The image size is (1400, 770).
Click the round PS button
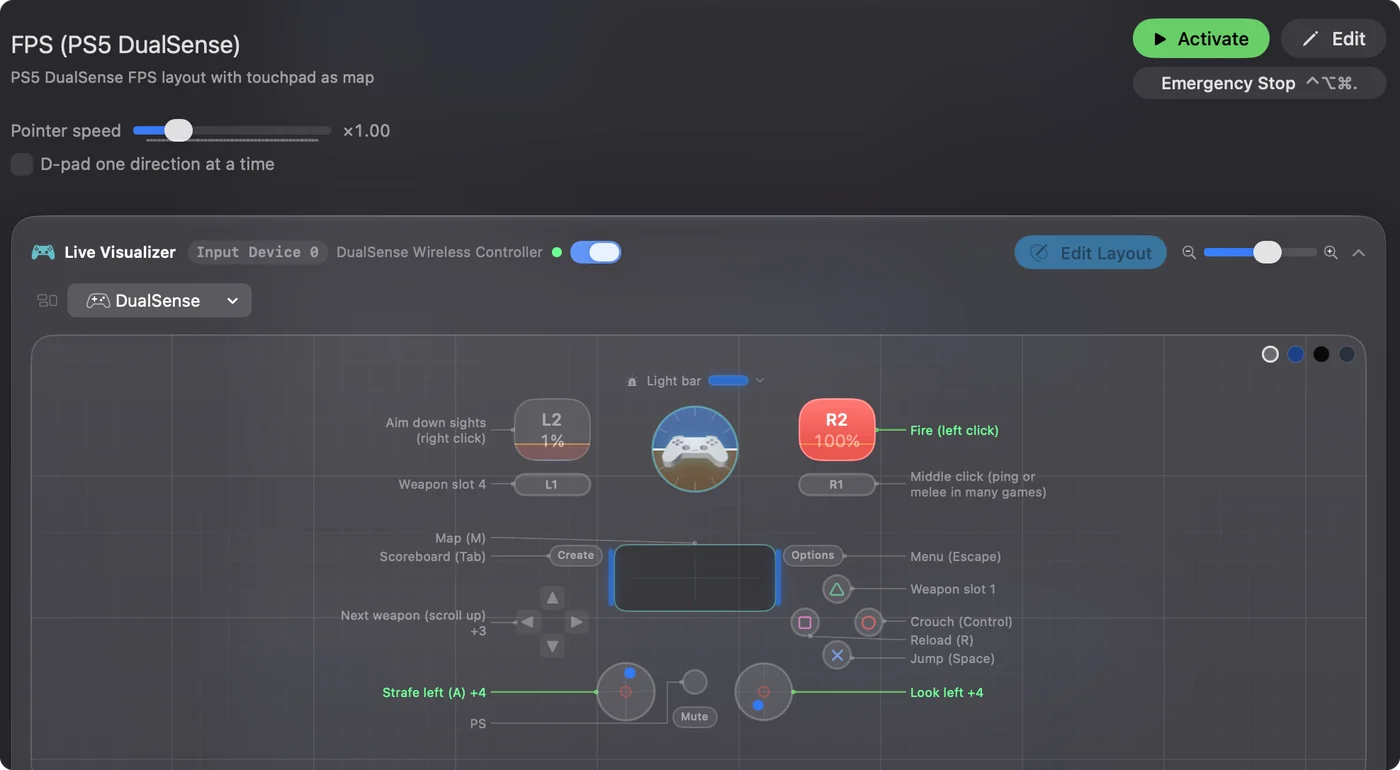[x=695, y=682]
